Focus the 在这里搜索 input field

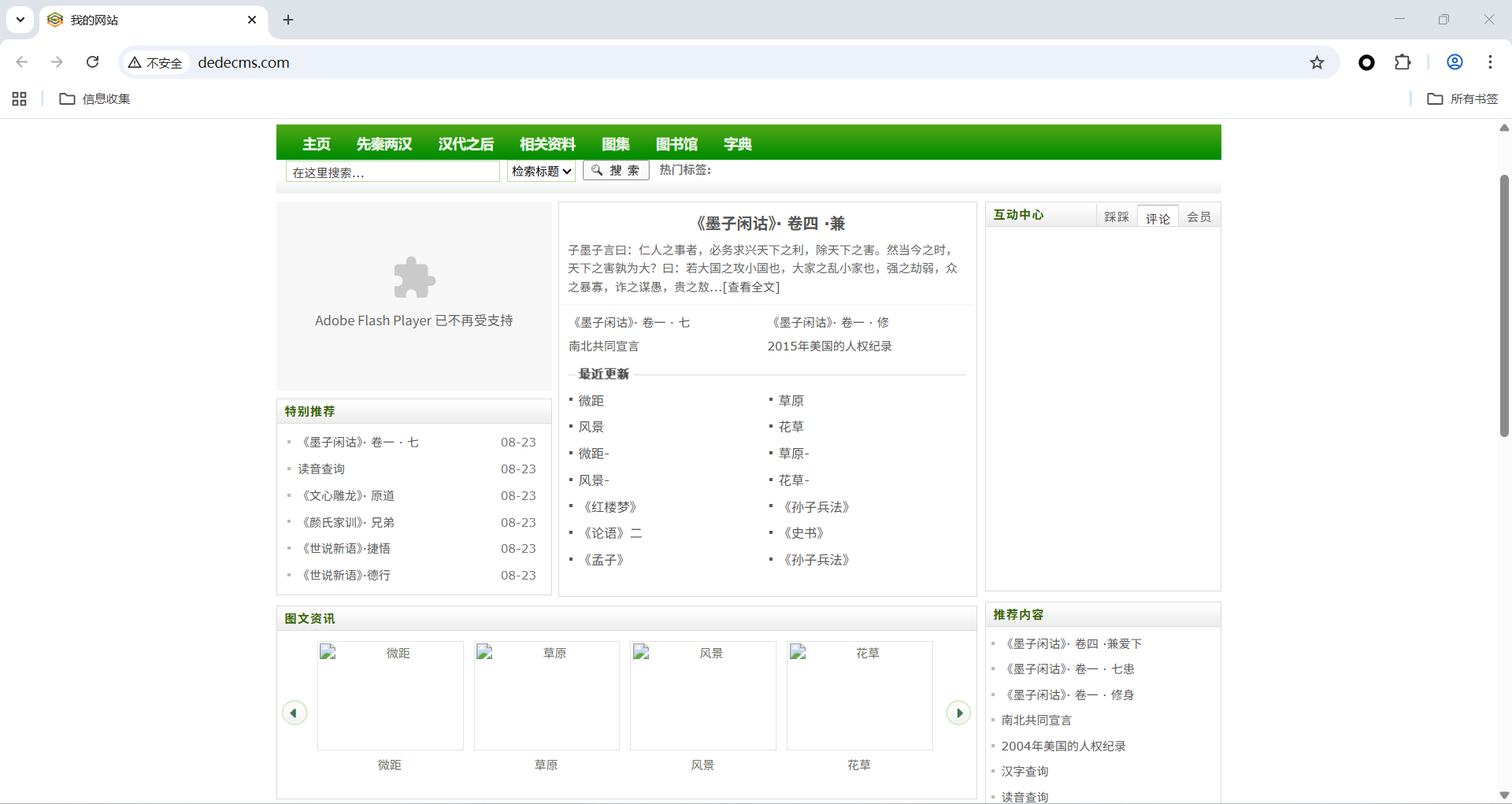(x=393, y=172)
